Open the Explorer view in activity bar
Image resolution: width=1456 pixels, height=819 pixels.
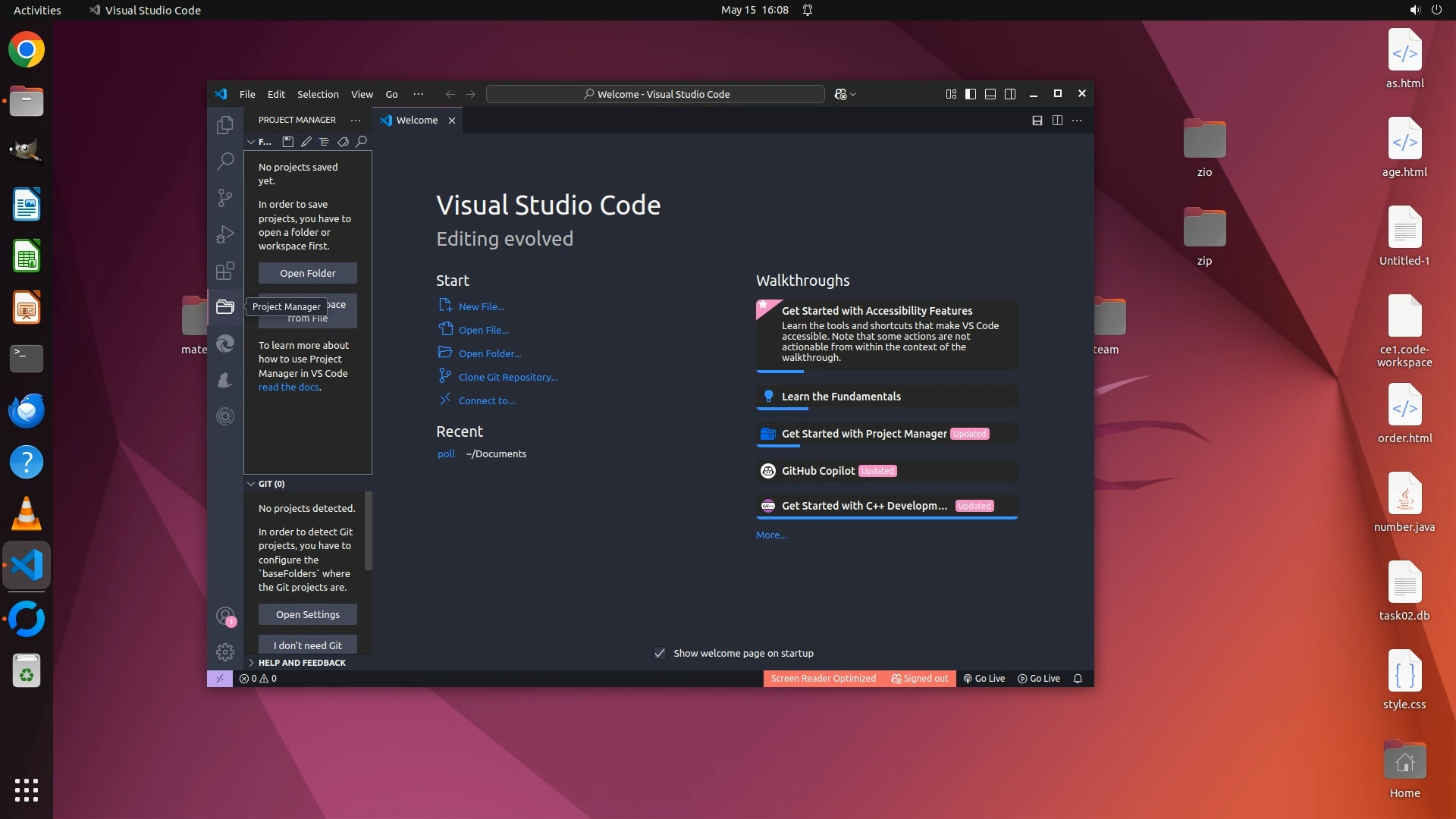[224, 125]
